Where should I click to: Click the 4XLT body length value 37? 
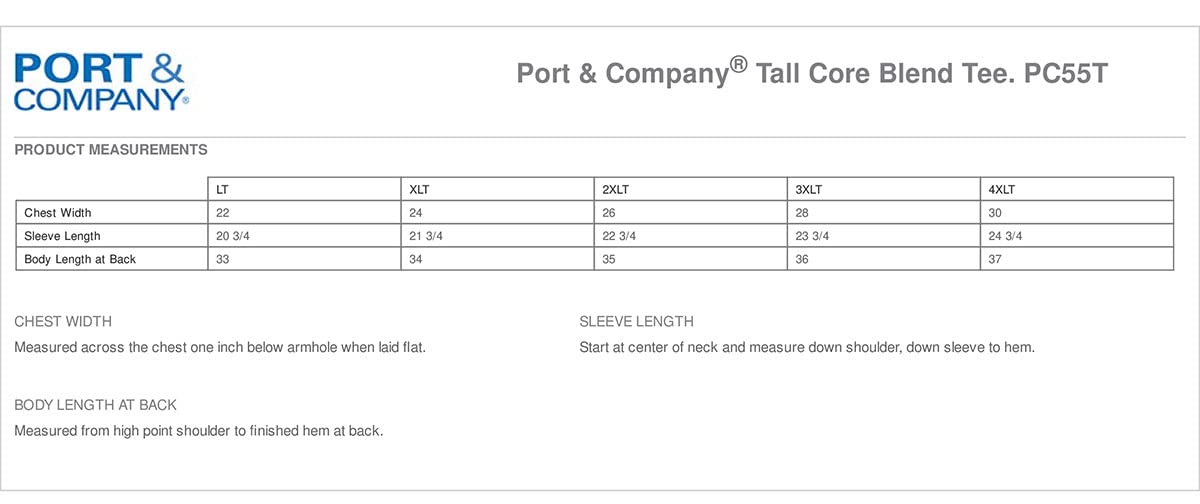pos(996,259)
